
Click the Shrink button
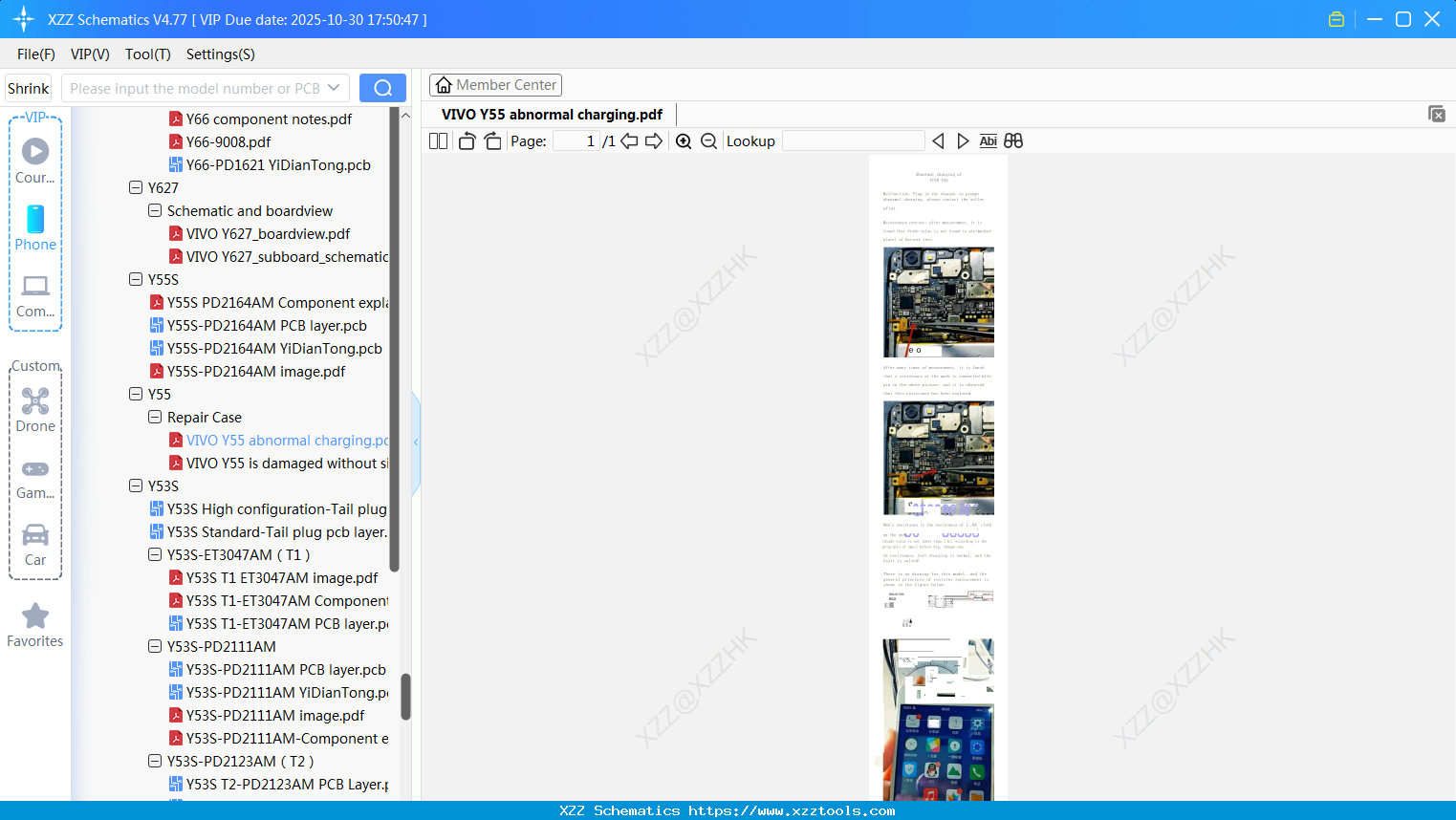(28, 88)
